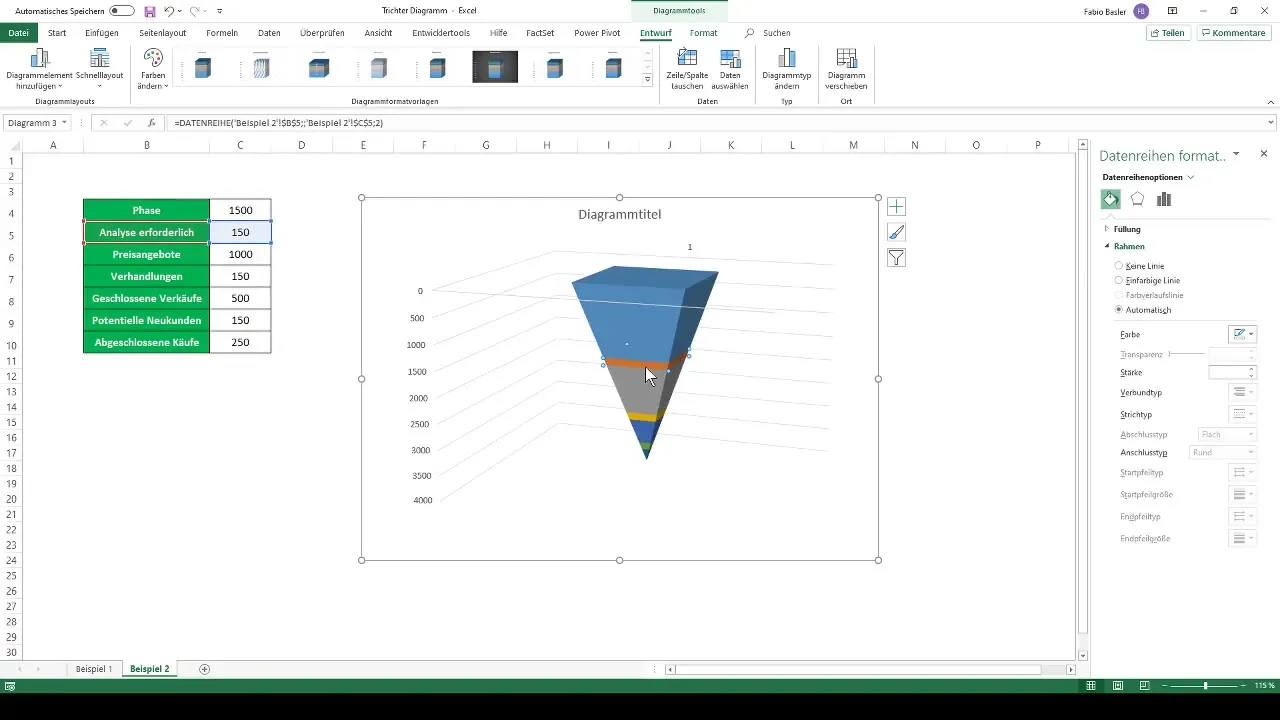This screenshot has width=1280, height=720.
Task: Click the search magnifier Suchen
Action: (x=750, y=33)
